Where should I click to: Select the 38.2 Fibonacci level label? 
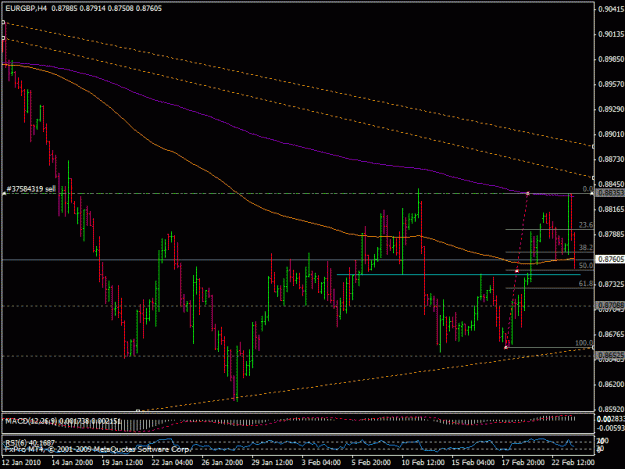586,247
